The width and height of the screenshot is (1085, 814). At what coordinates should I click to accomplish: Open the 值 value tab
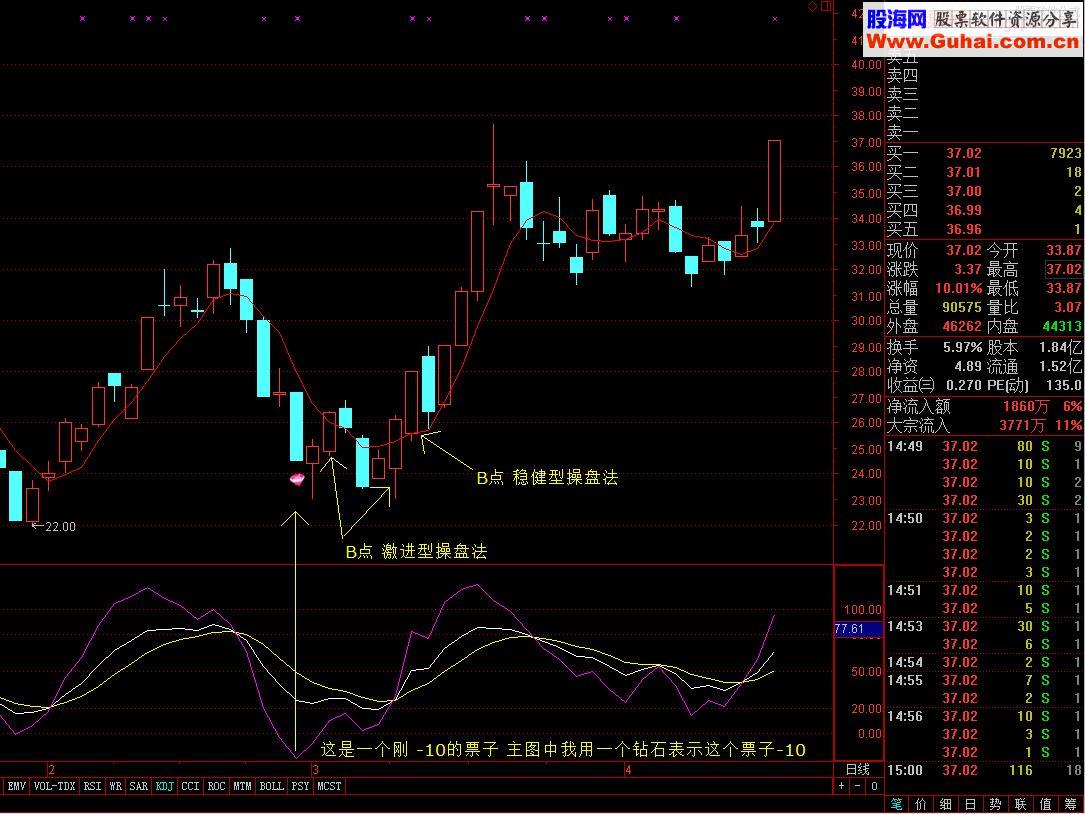[x=1046, y=804]
